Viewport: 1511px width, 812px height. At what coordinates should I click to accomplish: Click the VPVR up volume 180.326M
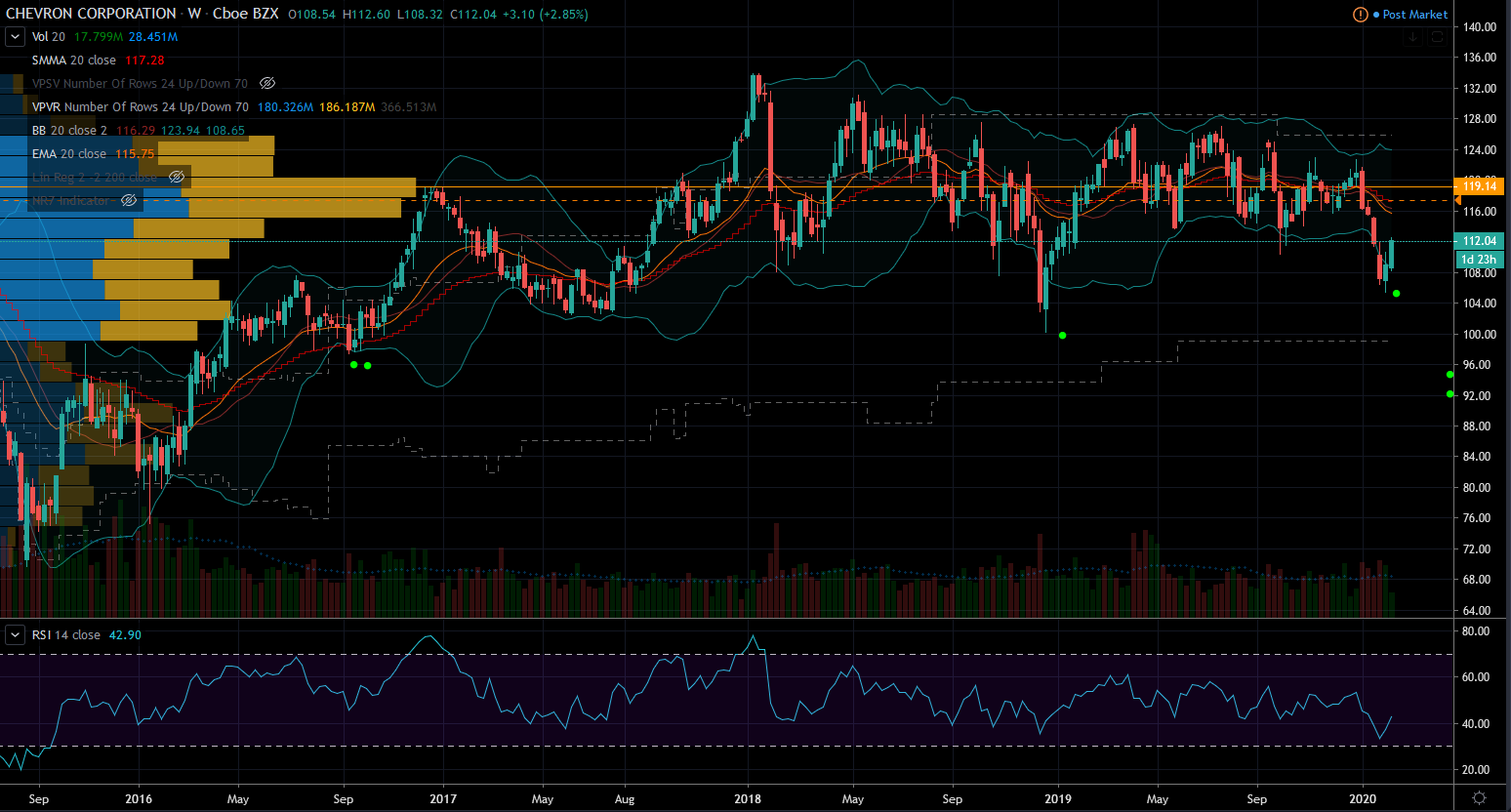pyautogui.click(x=285, y=107)
